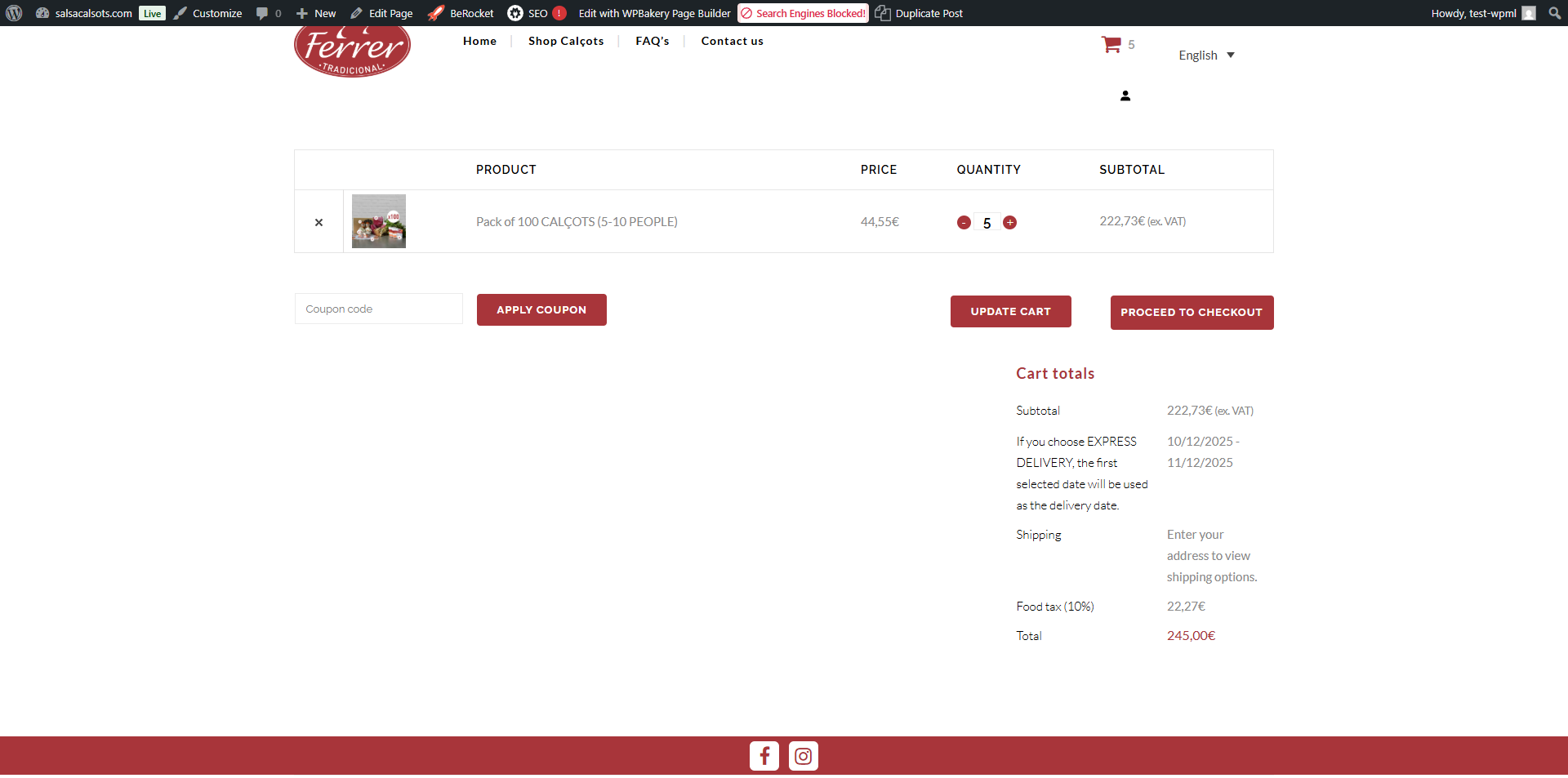This screenshot has width=1568, height=778.
Task: Open the Customize option in the admin bar
Action: click(208, 13)
